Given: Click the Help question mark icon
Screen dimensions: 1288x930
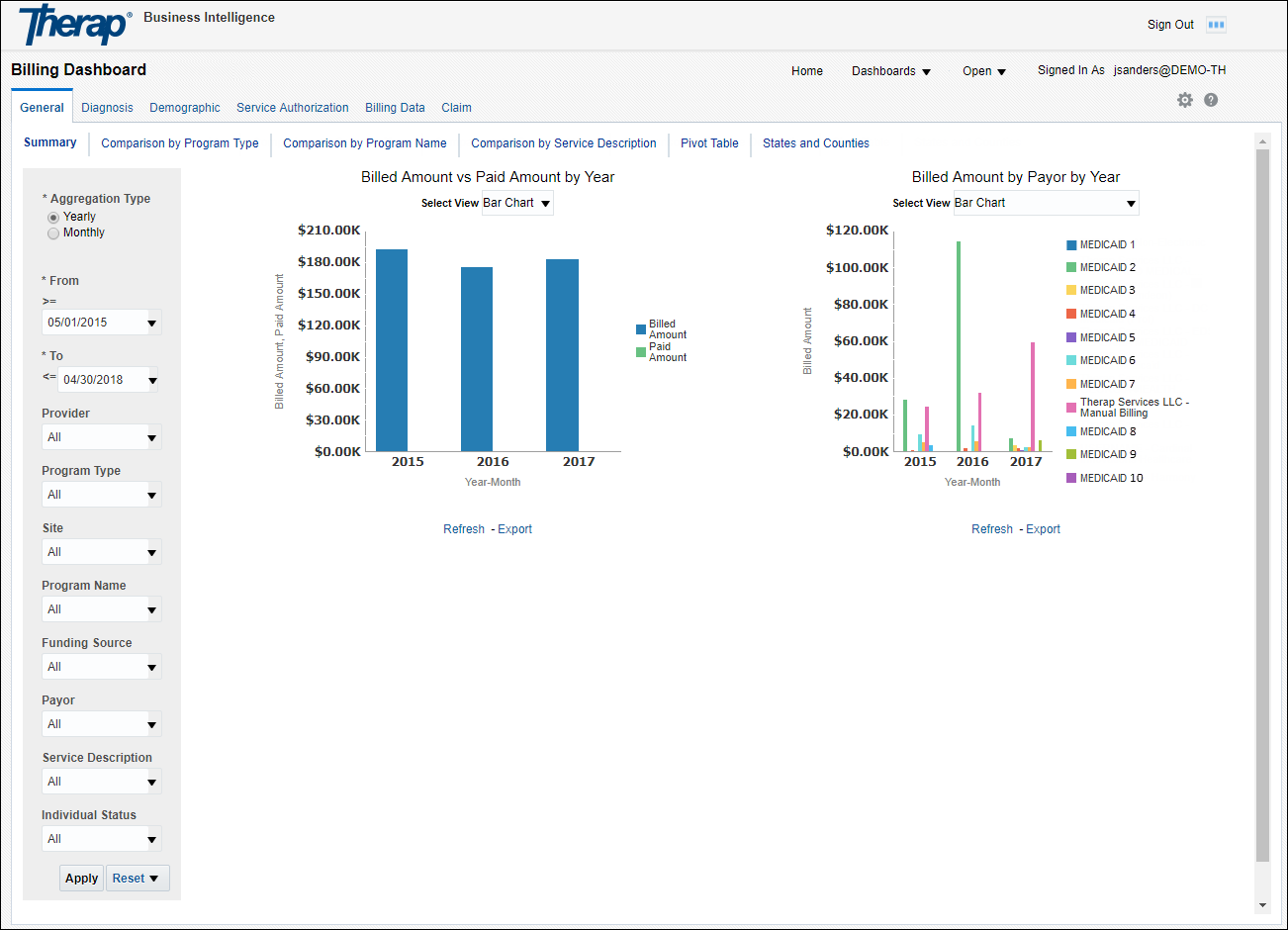Looking at the screenshot, I should [x=1211, y=99].
